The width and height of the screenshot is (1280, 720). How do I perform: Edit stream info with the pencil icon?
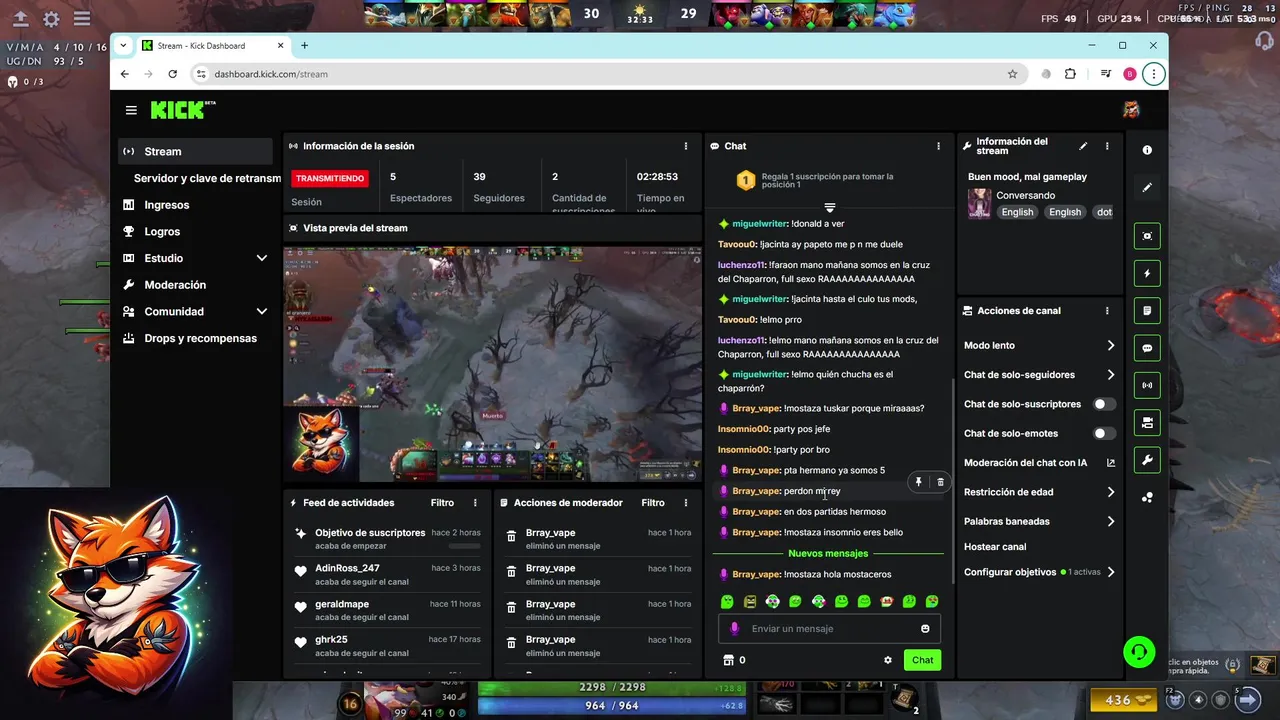click(x=1083, y=146)
